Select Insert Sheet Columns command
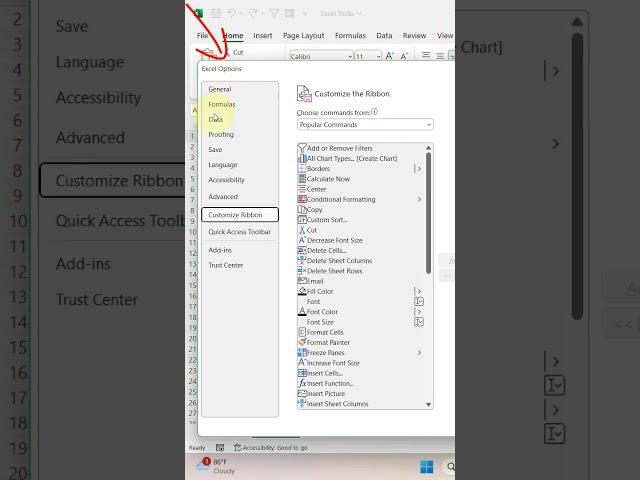 [338, 404]
